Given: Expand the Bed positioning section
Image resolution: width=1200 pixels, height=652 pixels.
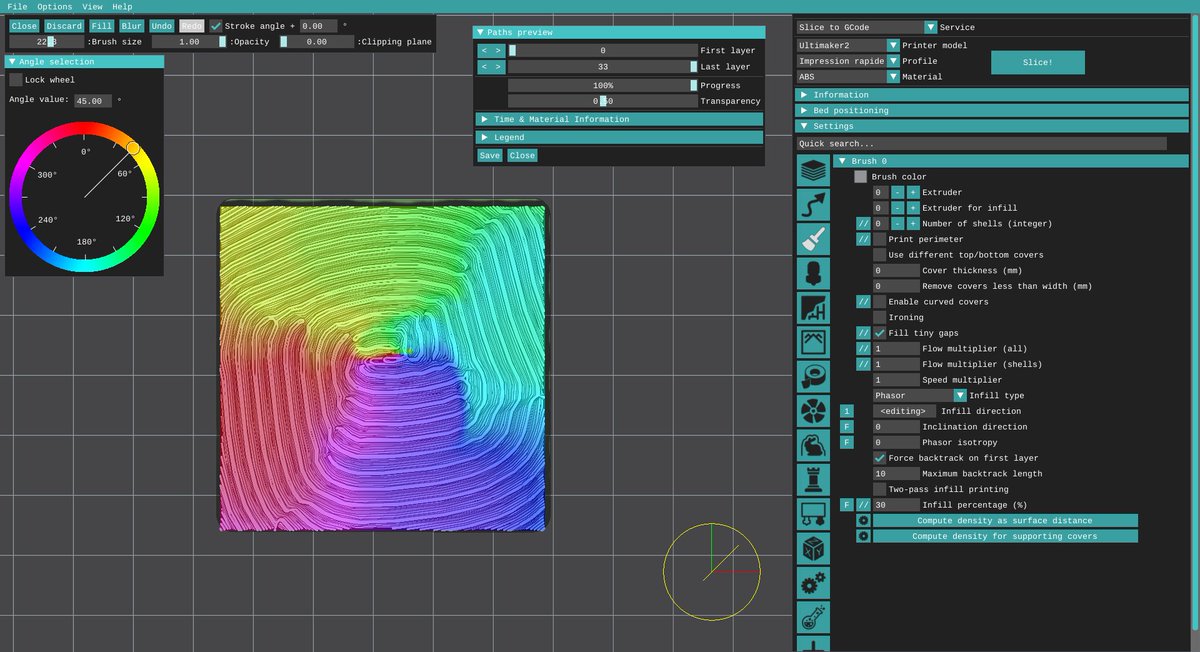Looking at the screenshot, I should (992, 110).
